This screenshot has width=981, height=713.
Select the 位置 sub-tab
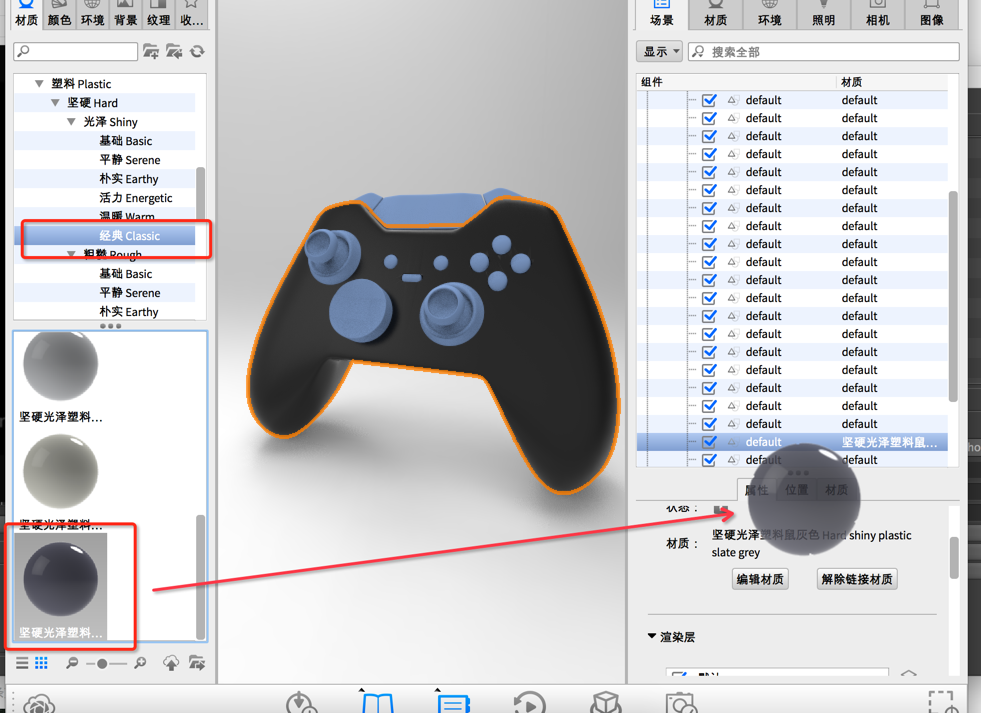(796, 490)
